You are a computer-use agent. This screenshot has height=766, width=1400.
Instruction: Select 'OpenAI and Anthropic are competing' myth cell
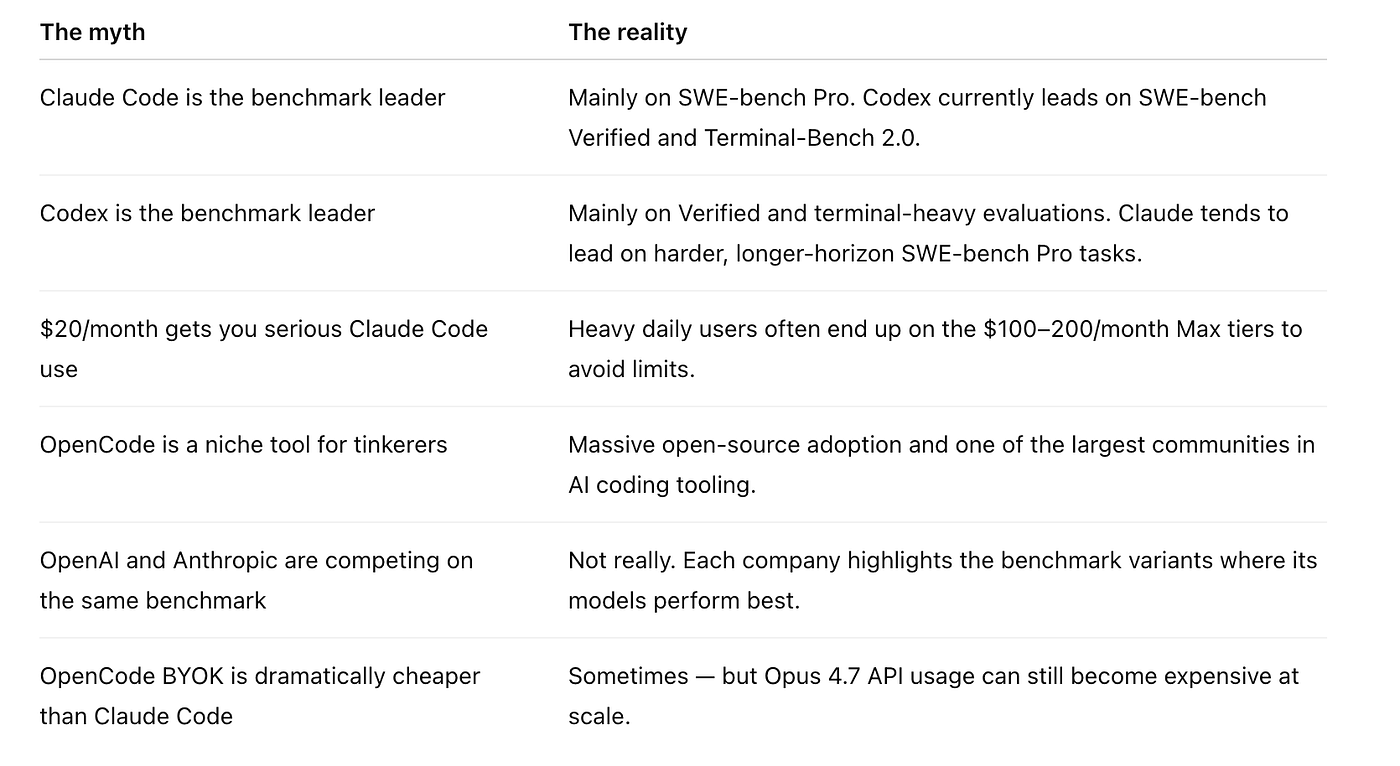point(256,580)
